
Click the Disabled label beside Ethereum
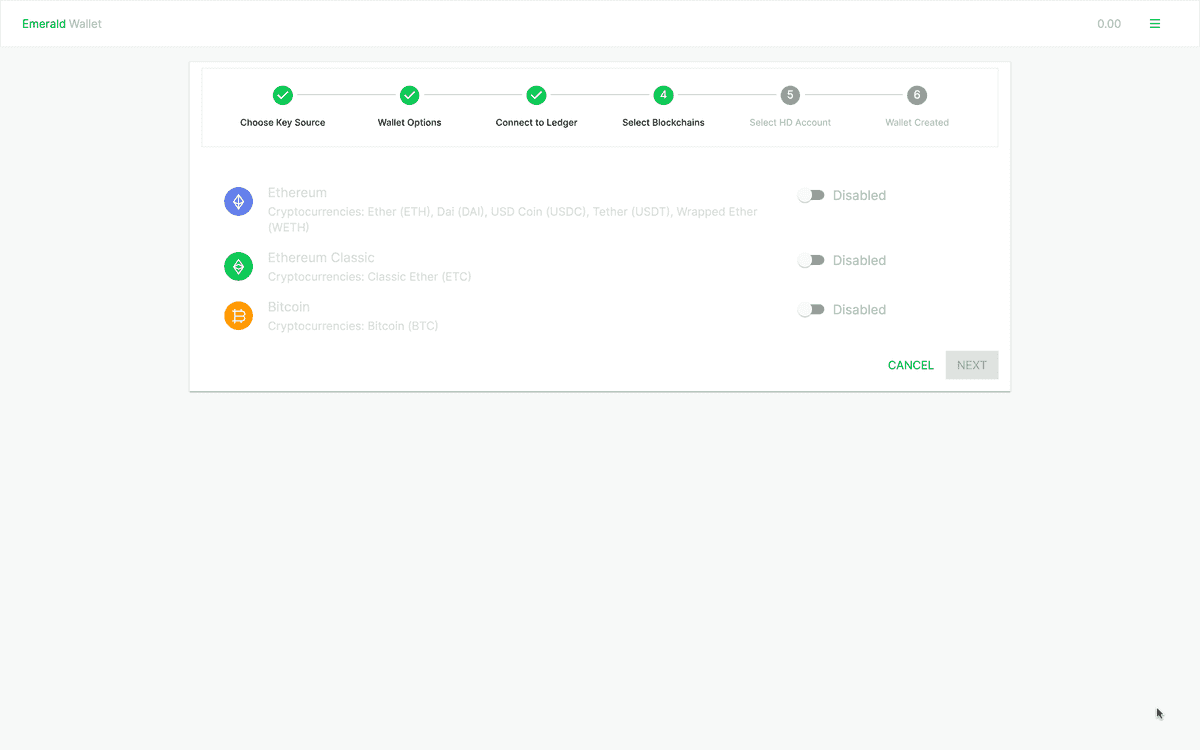[858, 195]
